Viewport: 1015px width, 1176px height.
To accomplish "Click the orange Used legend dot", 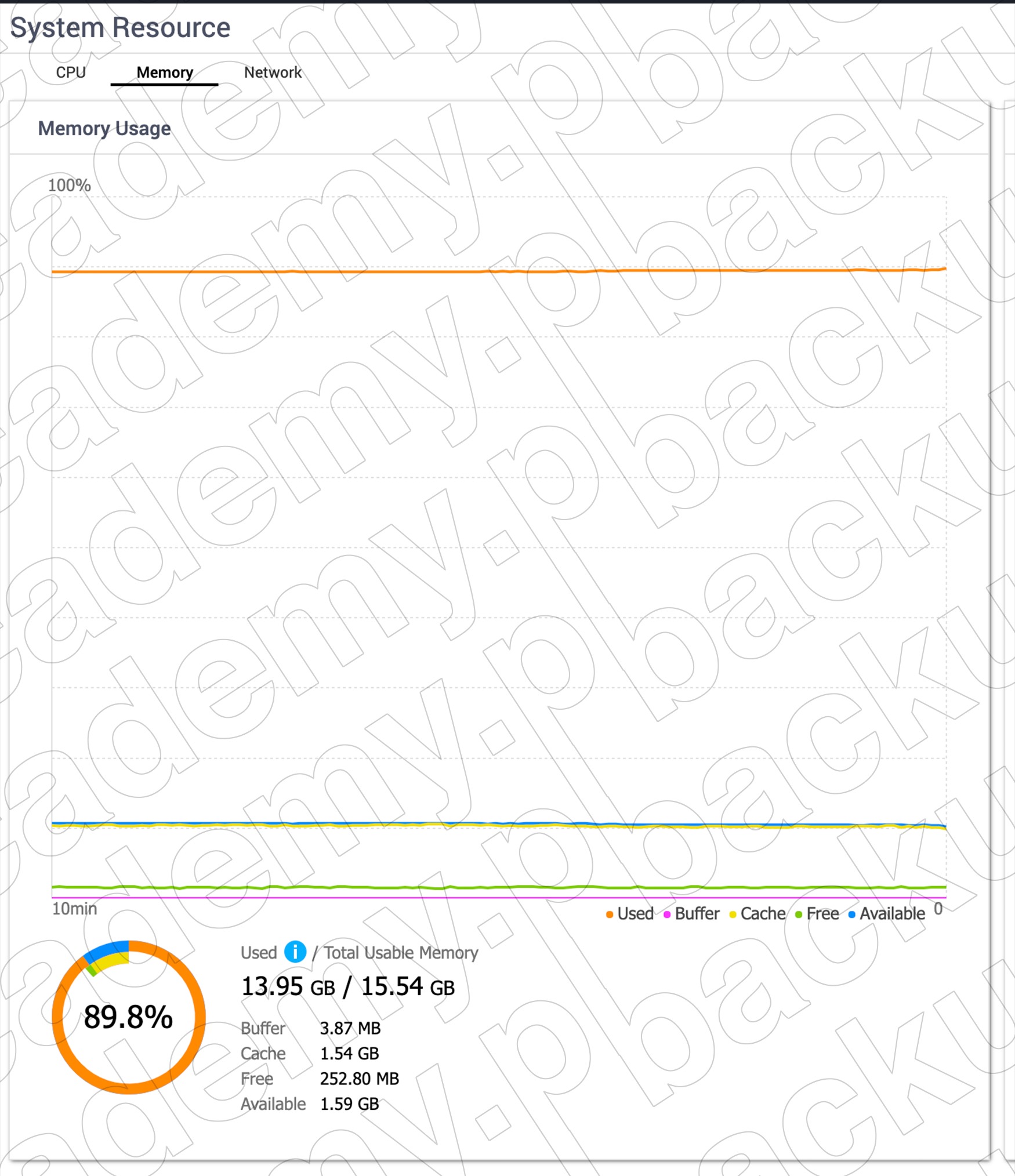I will point(610,915).
